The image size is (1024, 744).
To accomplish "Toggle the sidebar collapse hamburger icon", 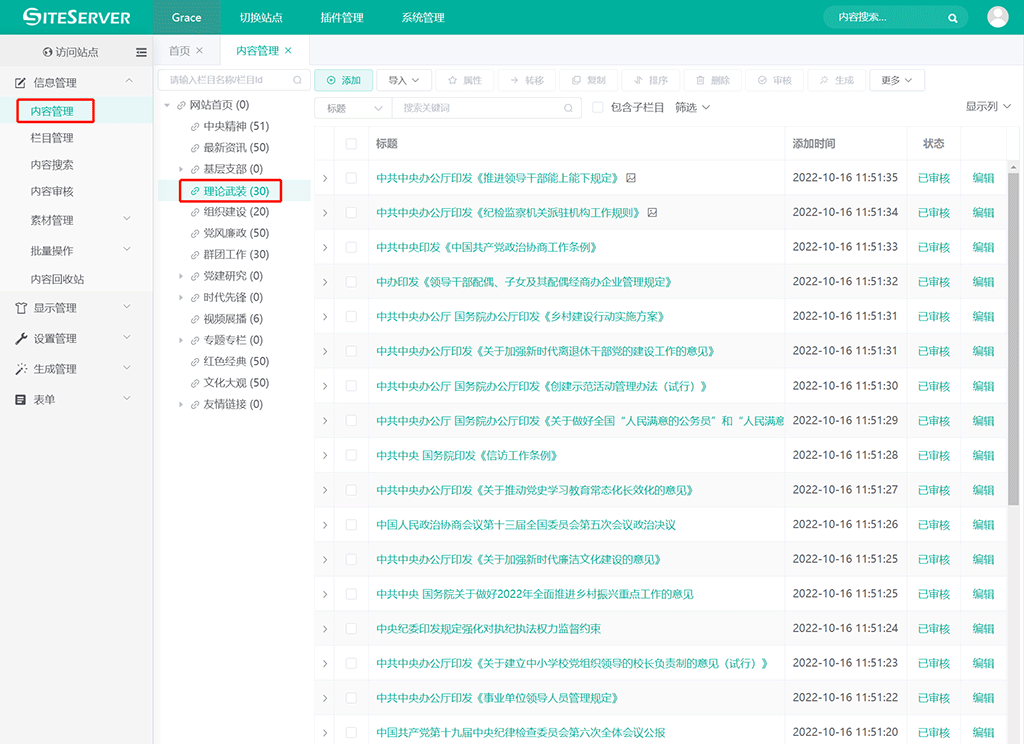I will pyautogui.click(x=141, y=52).
